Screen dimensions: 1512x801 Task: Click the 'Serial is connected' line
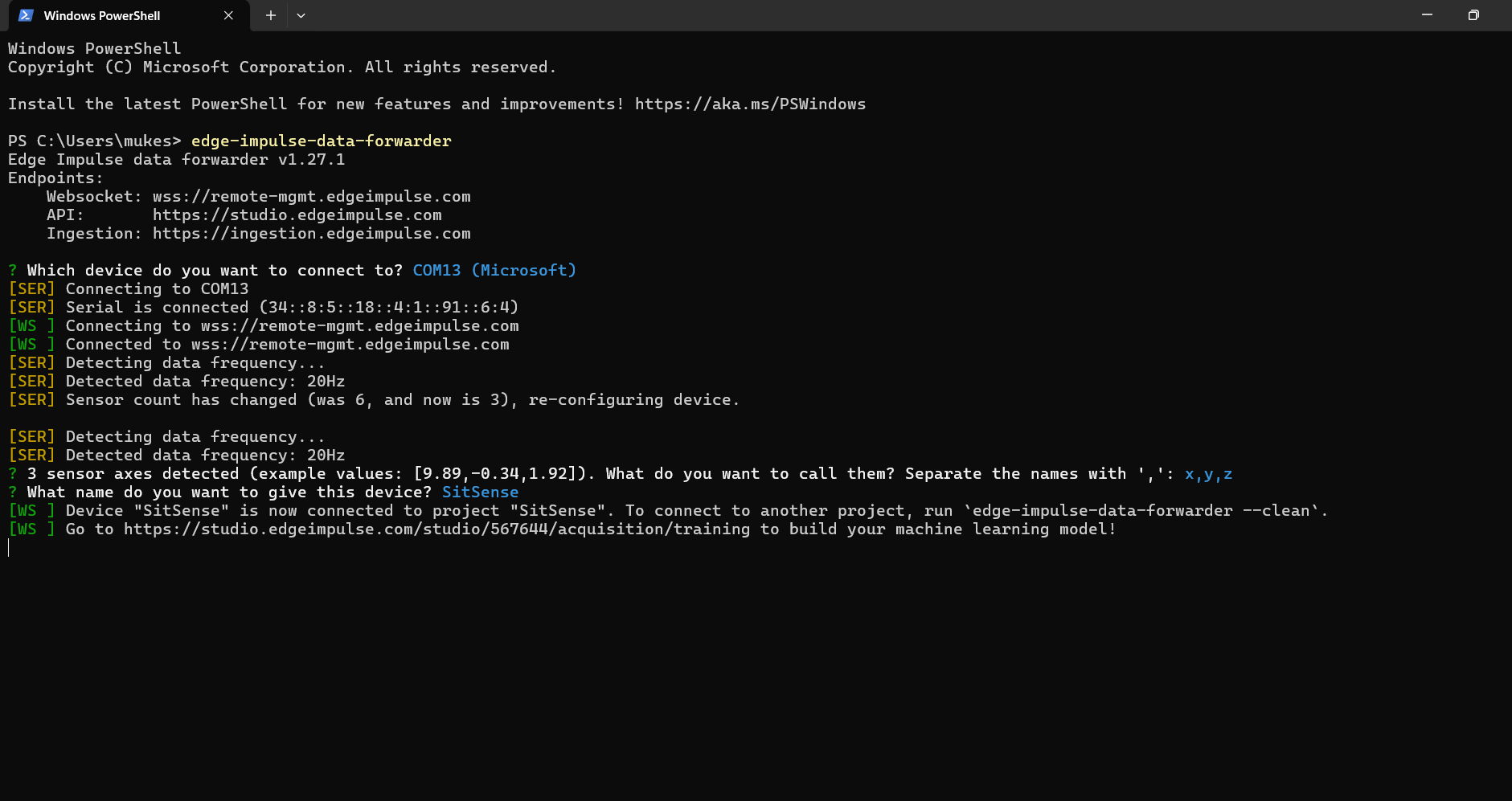coord(264,308)
